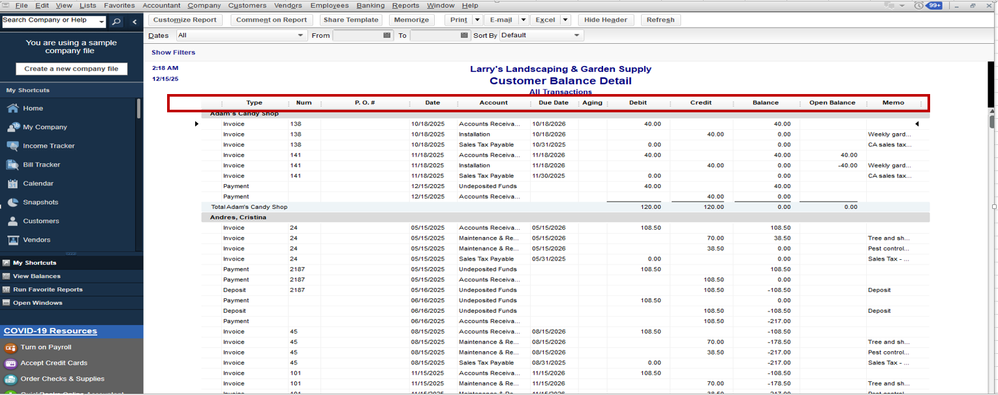Image resolution: width=998 pixels, height=395 pixels.
Task: Open the Help menu
Action: [470, 5]
